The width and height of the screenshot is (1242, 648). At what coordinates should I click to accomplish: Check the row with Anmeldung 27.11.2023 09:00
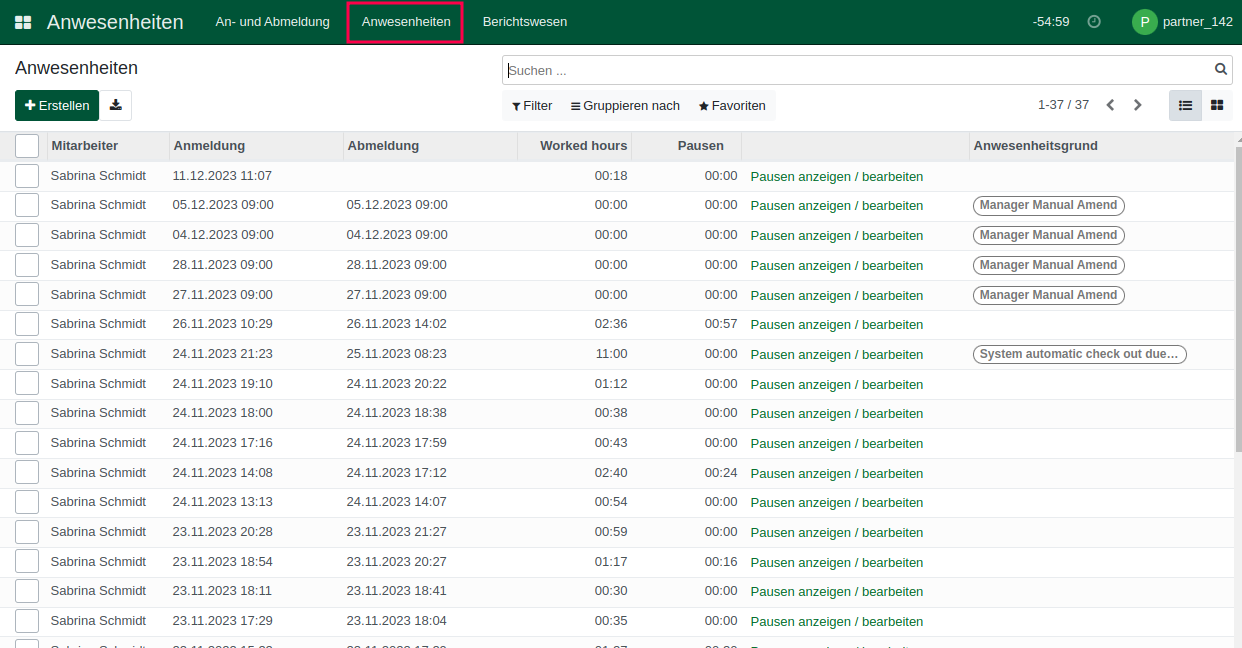point(27,295)
